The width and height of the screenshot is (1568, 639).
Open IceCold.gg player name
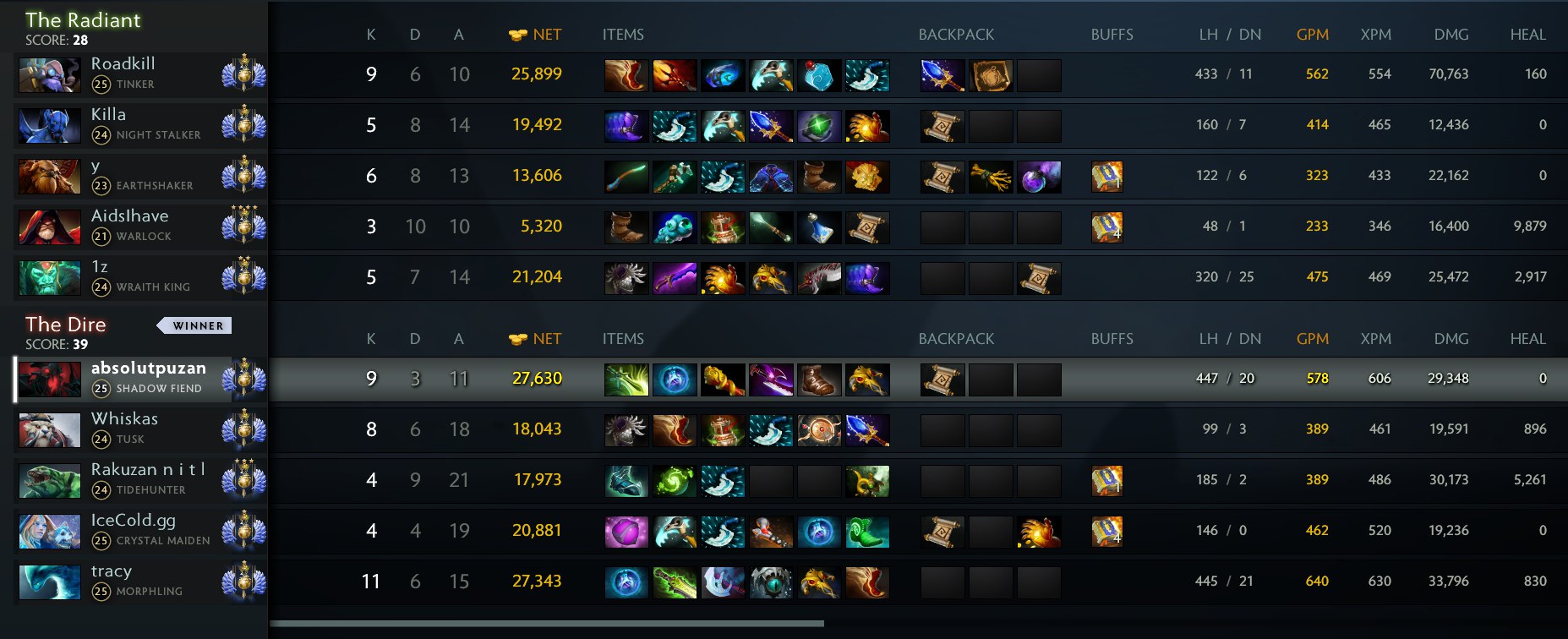point(134,521)
